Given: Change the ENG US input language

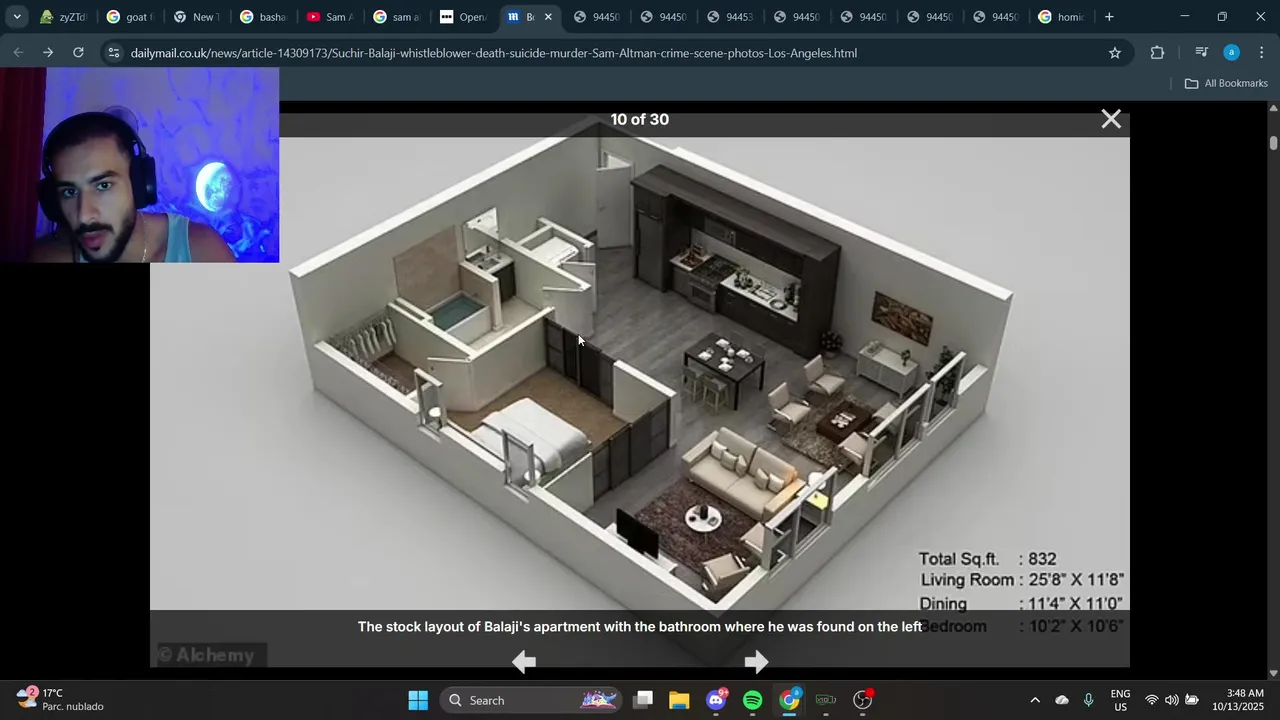Looking at the screenshot, I should coord(1121,700).
